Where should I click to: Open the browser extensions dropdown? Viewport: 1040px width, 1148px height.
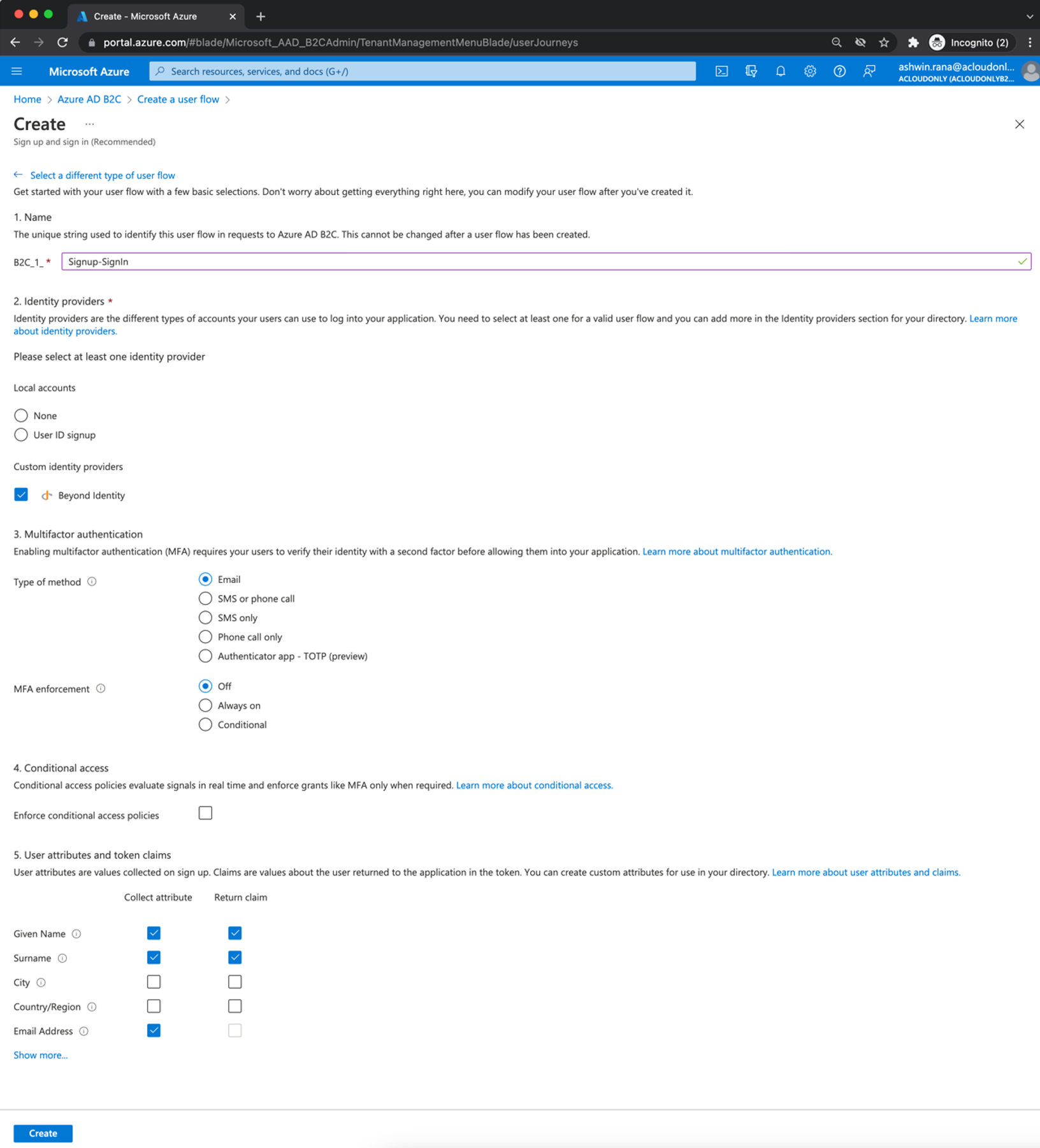coord(913,42)
